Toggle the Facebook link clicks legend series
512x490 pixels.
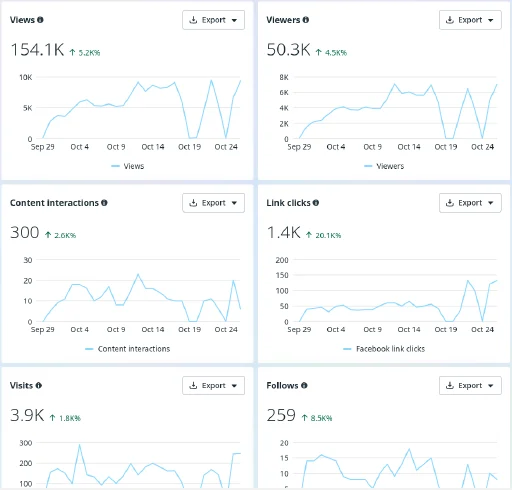pos(384,349)
